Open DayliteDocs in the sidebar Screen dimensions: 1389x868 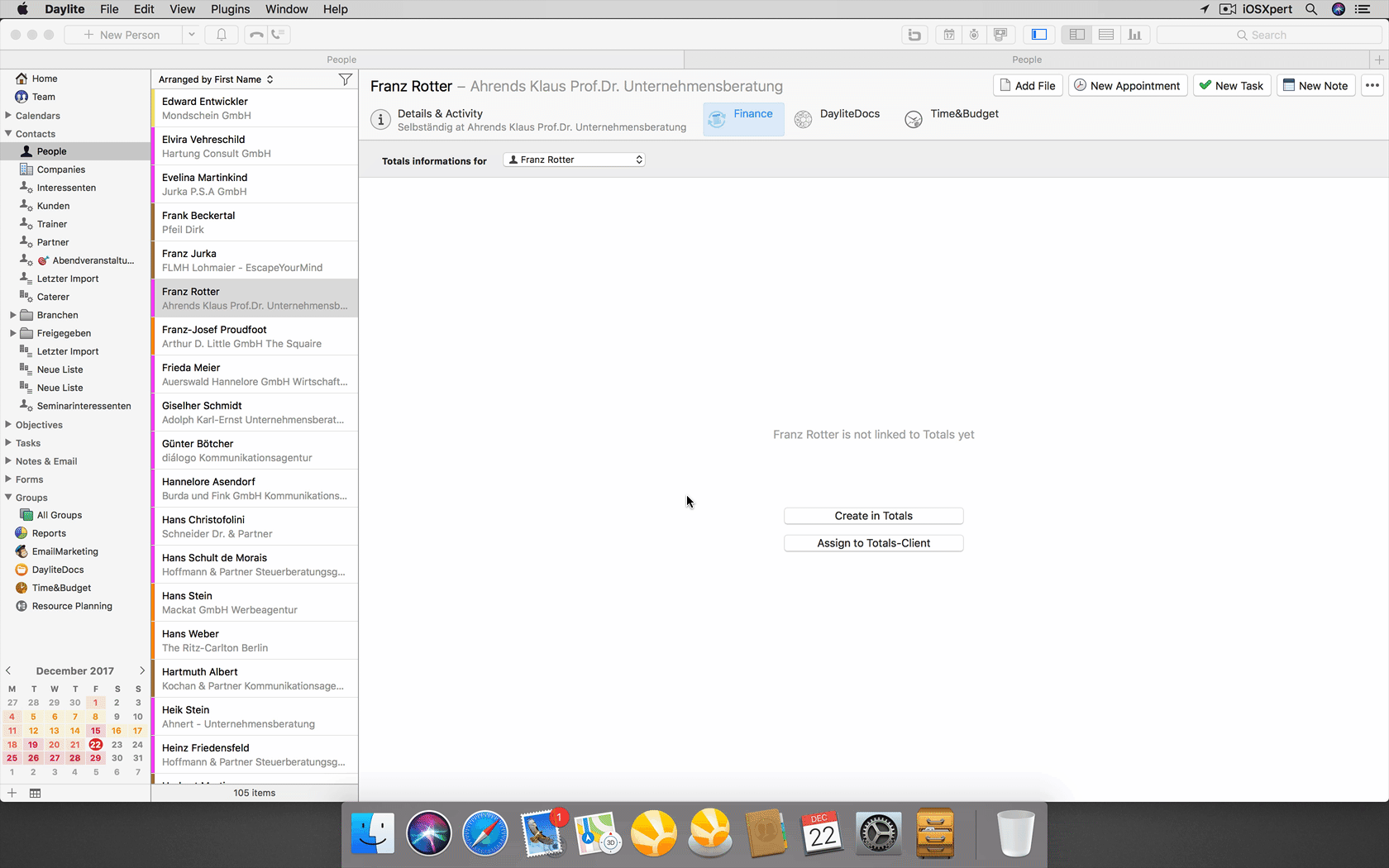coord(58,570)
